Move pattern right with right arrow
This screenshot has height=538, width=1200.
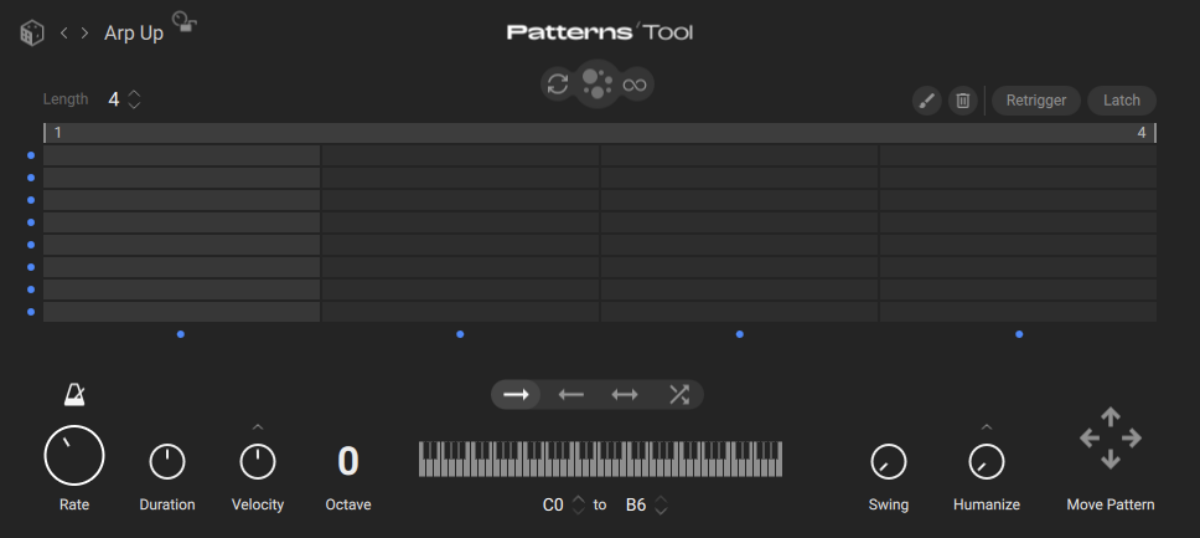(x=1131, y=438)
